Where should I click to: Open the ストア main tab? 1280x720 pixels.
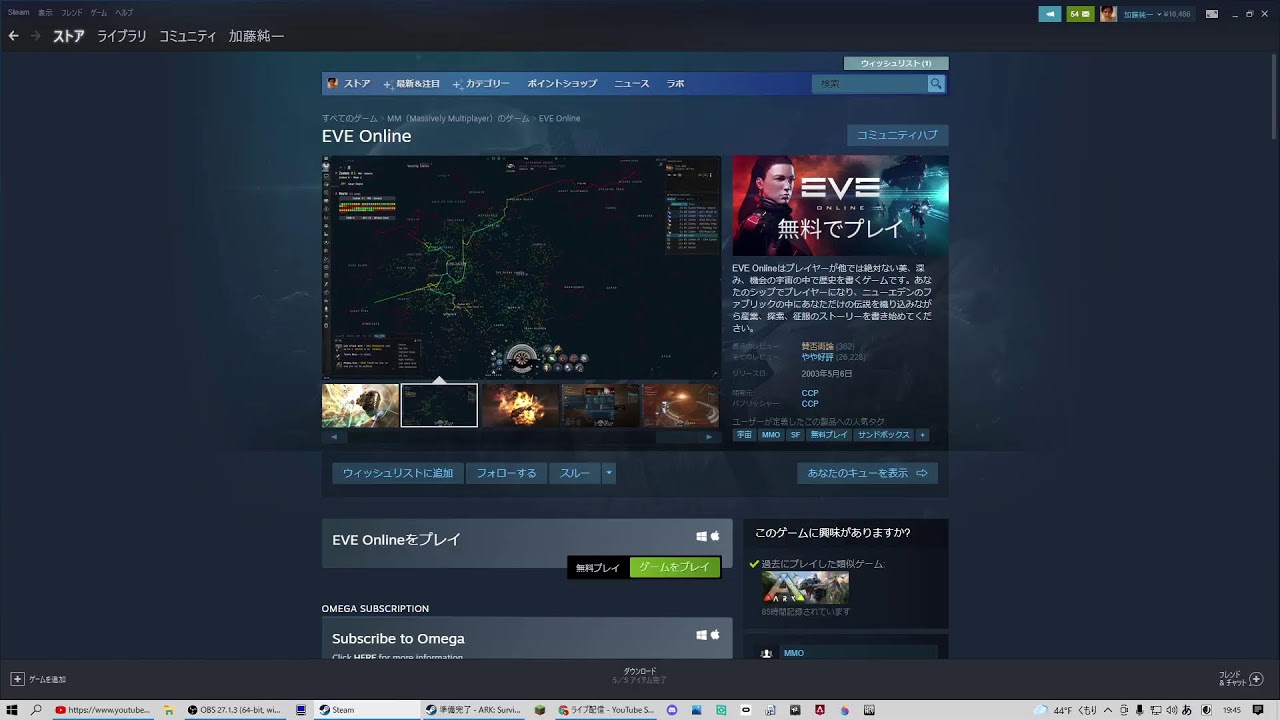click(x=69, y=36)
